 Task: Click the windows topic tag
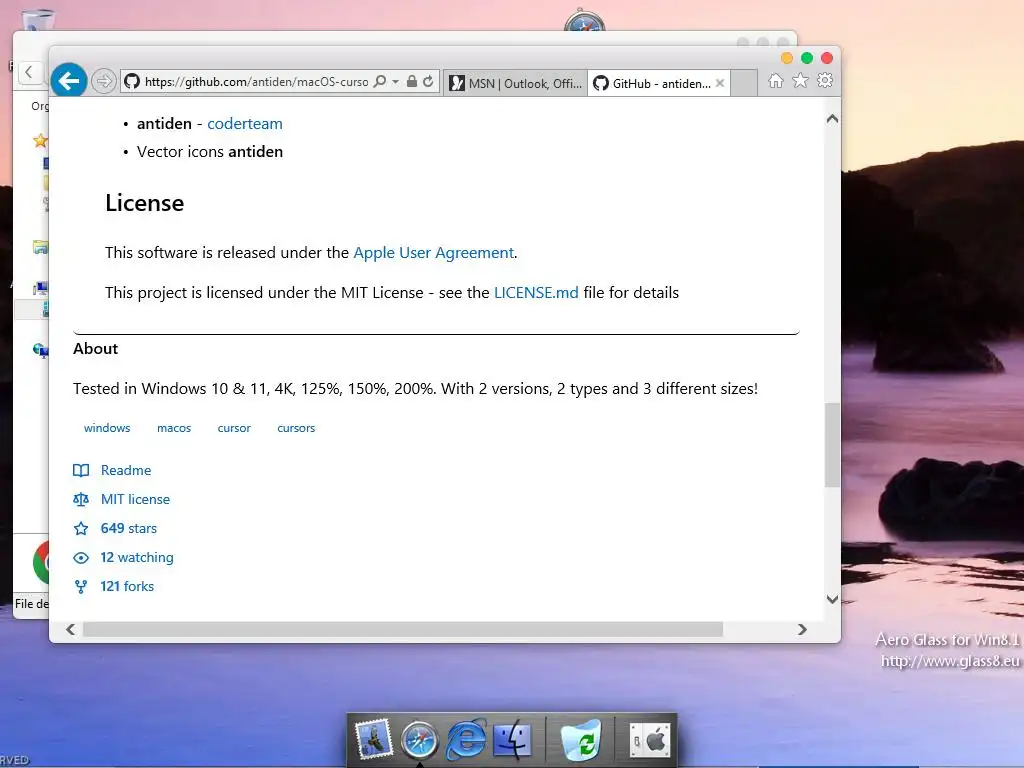pos(107,428)
